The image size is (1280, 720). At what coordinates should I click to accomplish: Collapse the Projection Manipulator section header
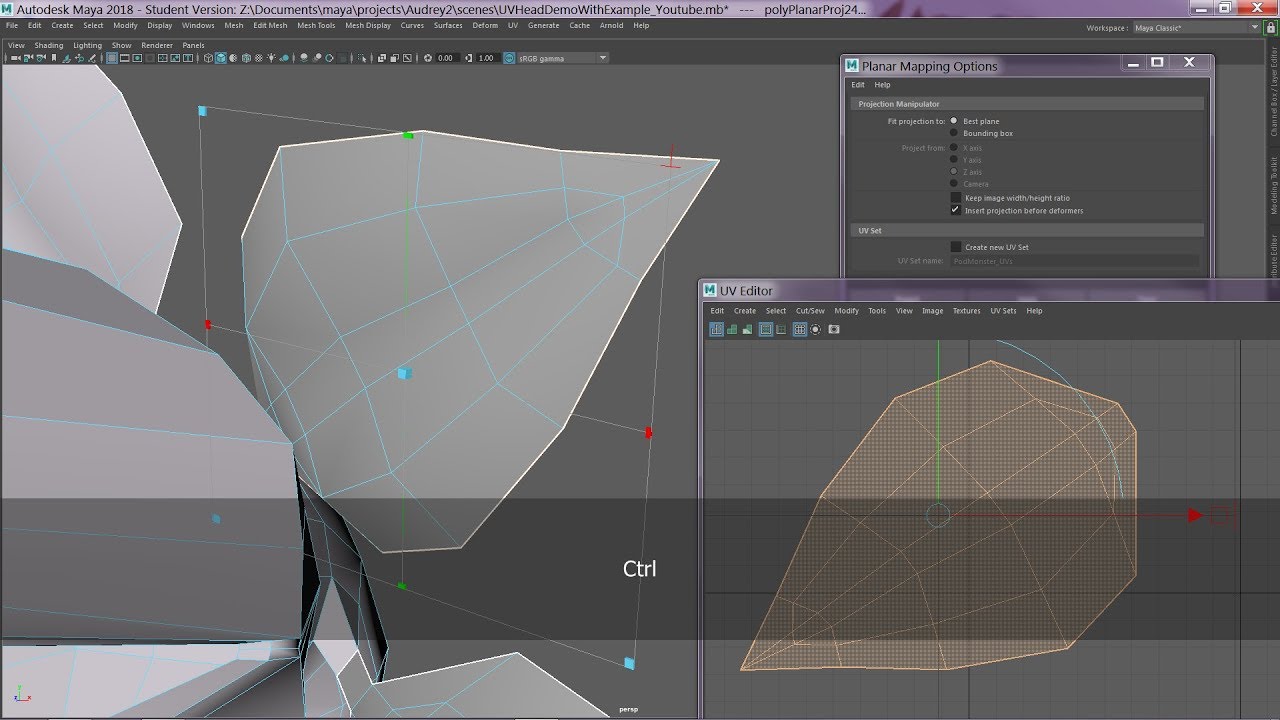point(1027,104)
